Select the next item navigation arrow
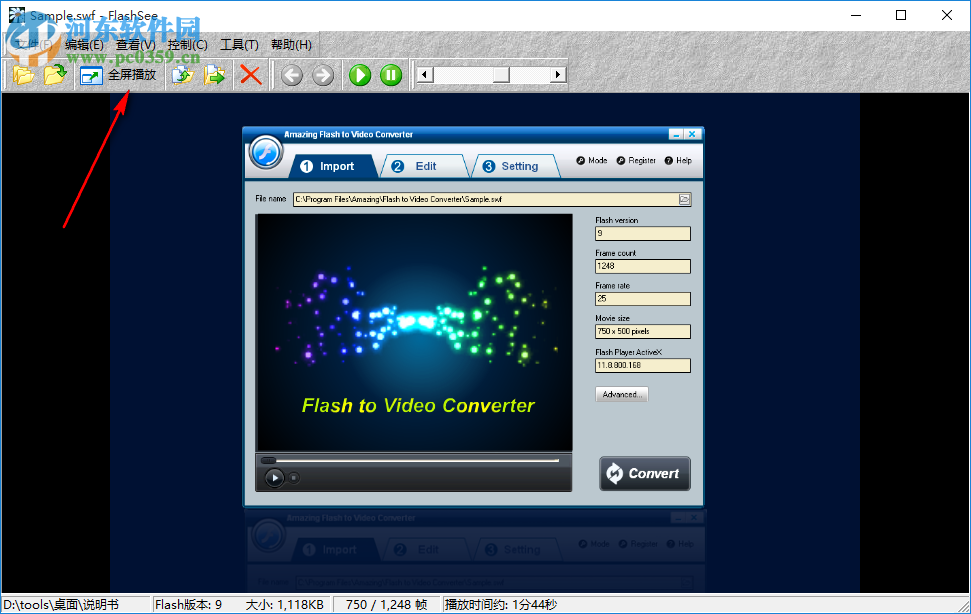Screen dimensions: 971x614 pos(321,74)
